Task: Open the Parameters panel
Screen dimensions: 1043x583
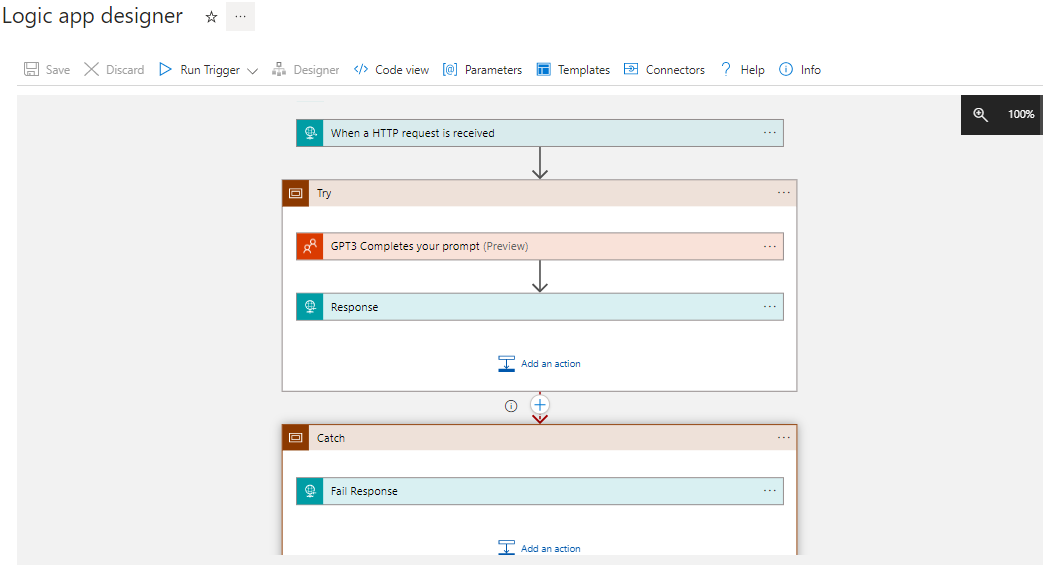Action: pyautogui.click(x=482, y=70)
